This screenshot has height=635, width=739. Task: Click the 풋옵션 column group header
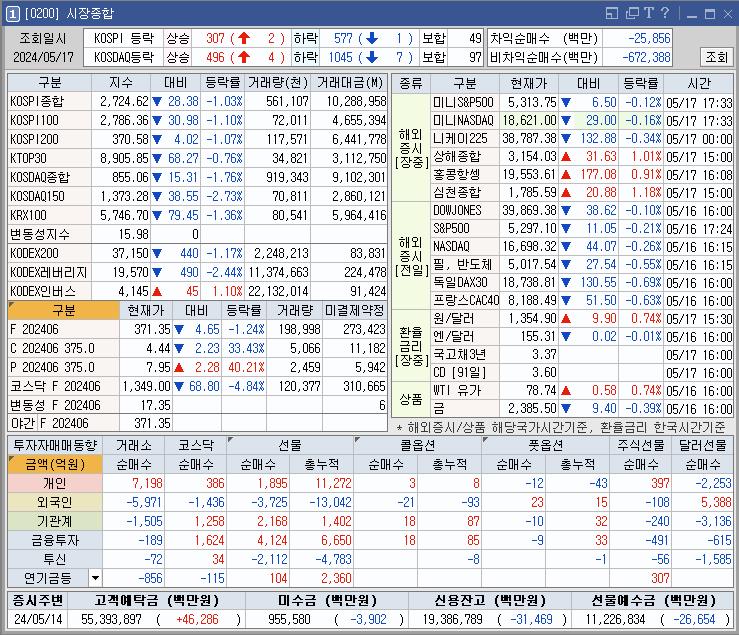pyautogui.click(x=545, y=445)
